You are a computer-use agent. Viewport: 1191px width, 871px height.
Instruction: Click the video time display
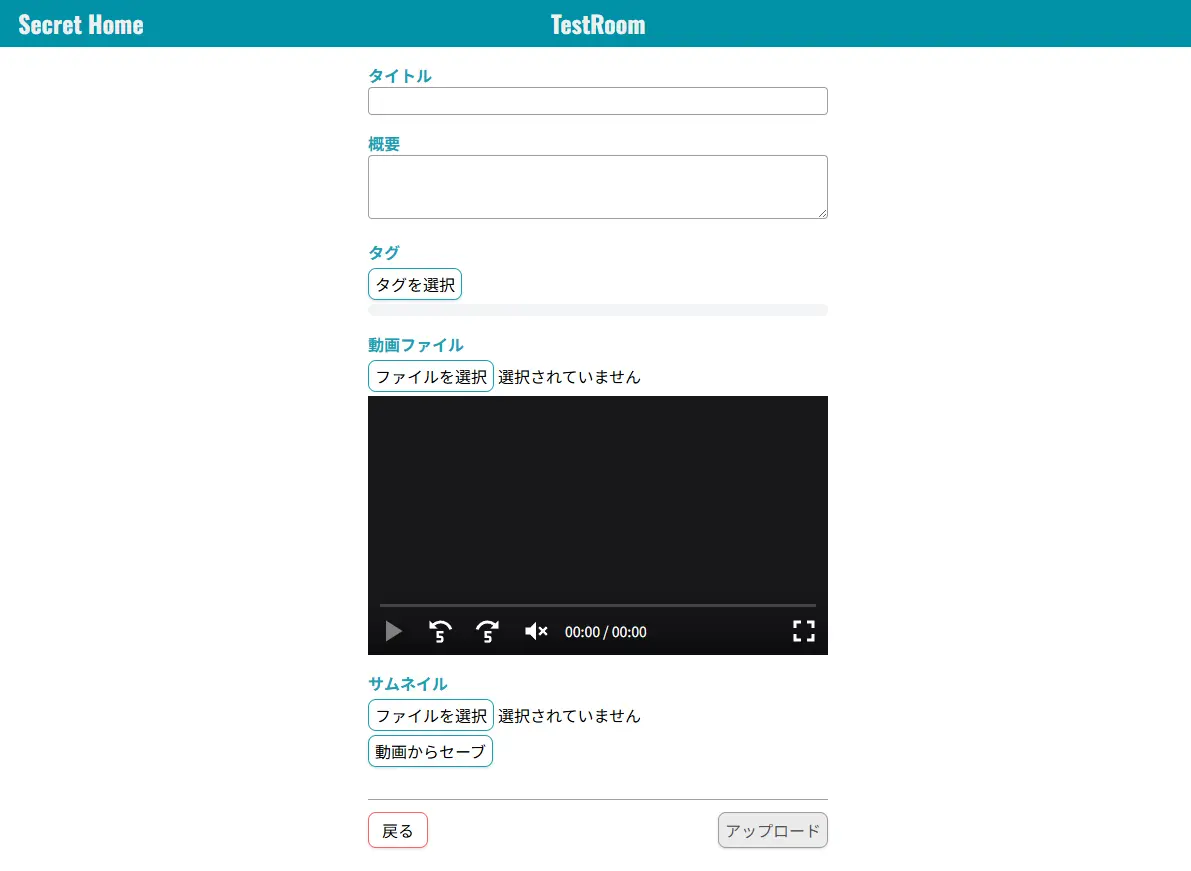(x=604, y=631)
